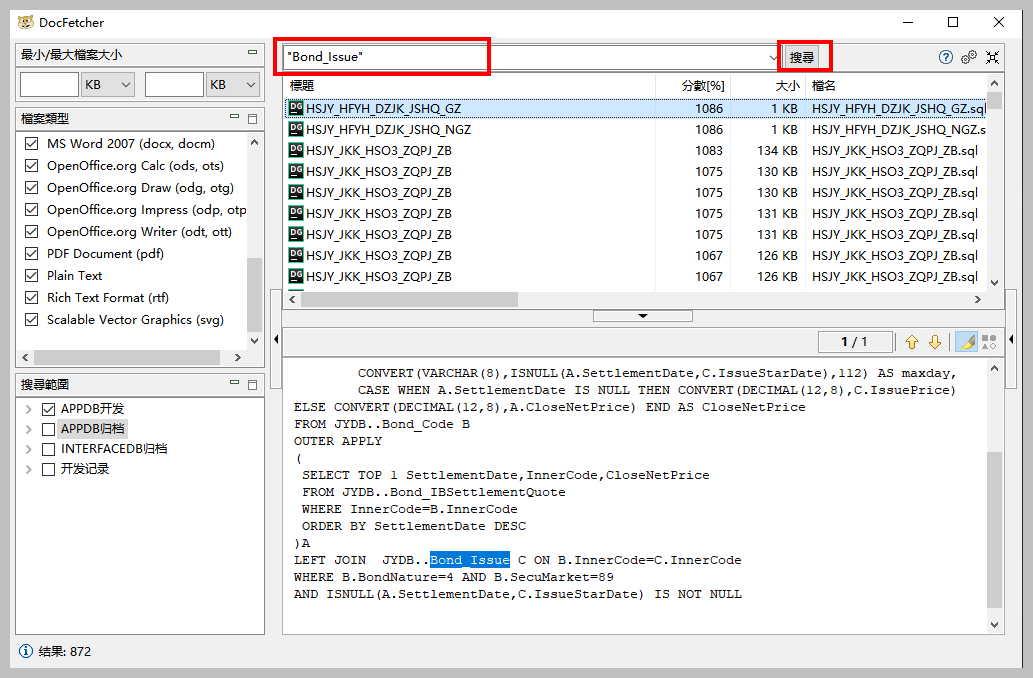
Task: Toggle the highlighter pen in preview pane
Action: tap(965, 342)
